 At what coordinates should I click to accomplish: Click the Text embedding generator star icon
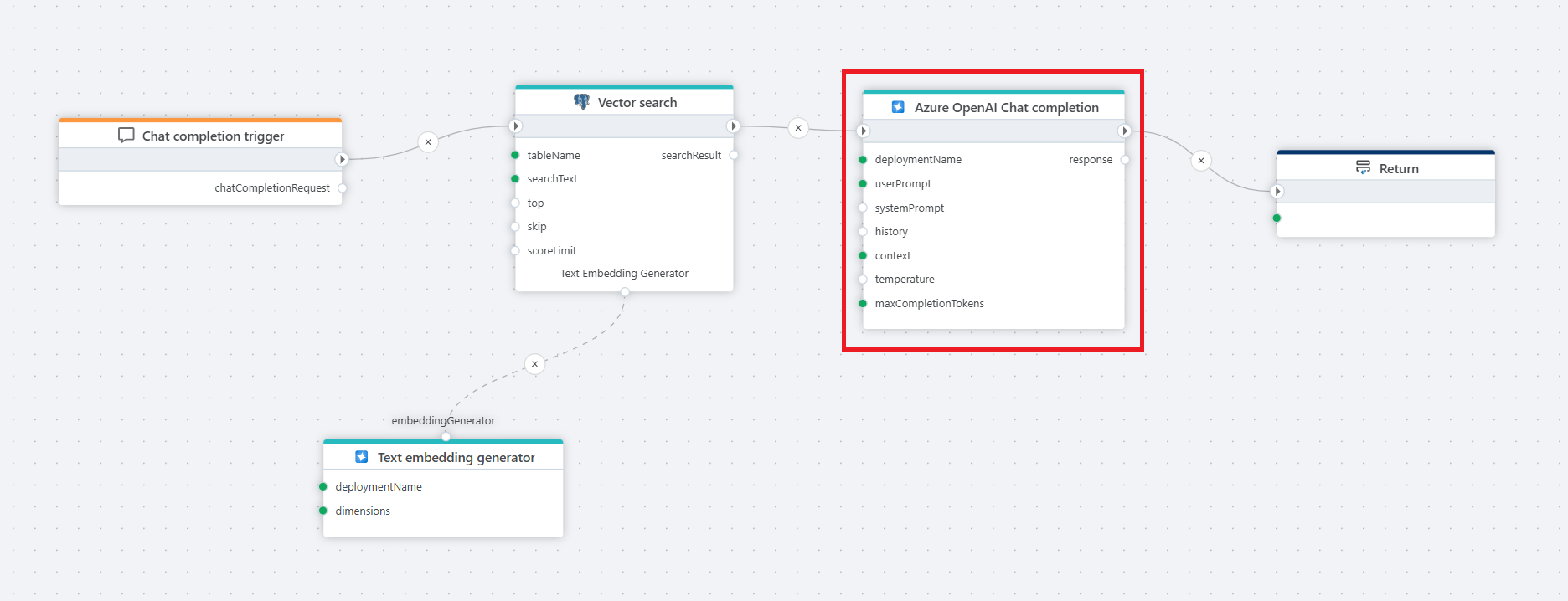[x=362, y=457]
